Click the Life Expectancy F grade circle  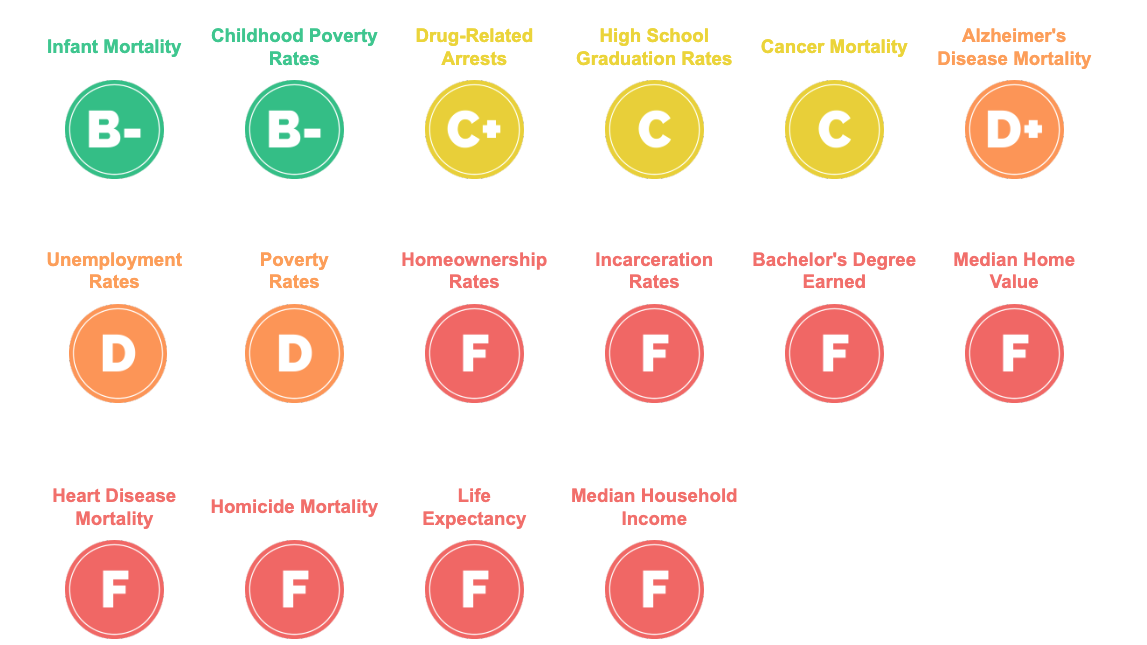(x=474, y=590)
